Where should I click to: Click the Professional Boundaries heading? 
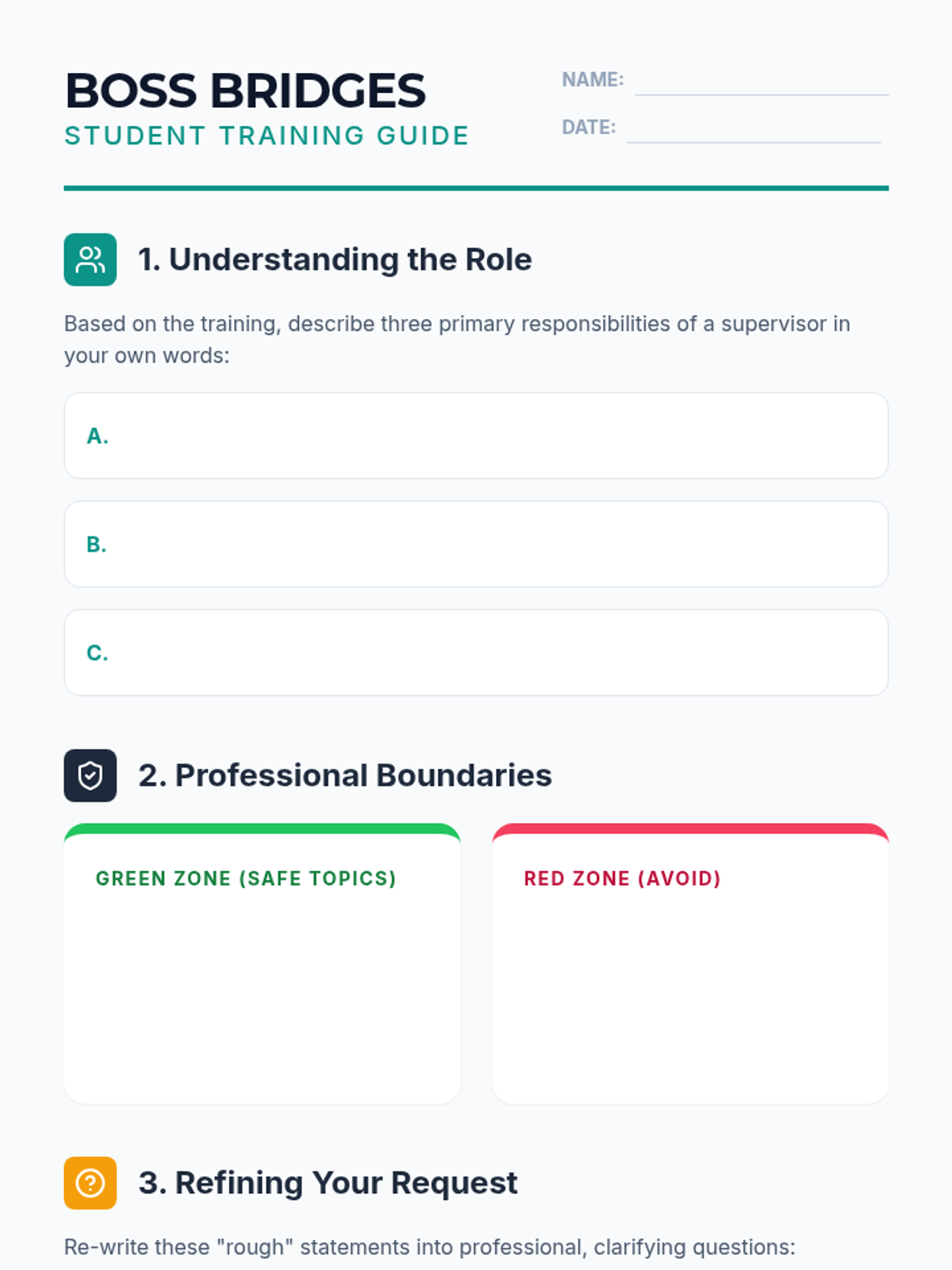(x=345, y=775)
